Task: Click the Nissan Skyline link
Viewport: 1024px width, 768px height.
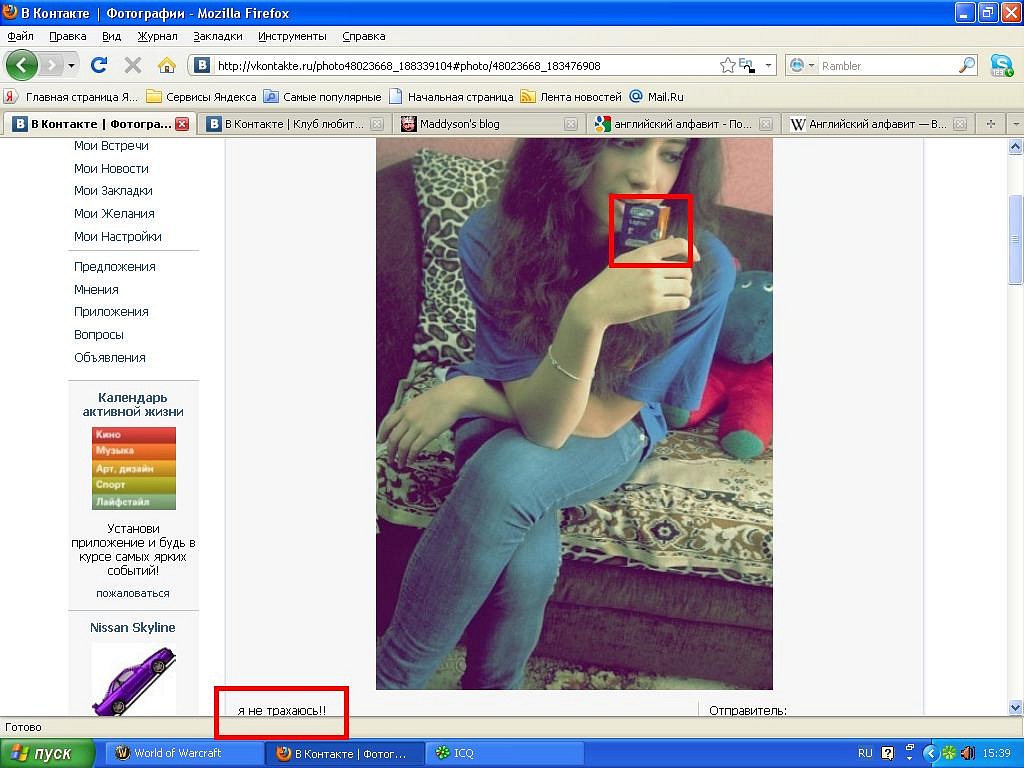Action: tap(132, 628)
